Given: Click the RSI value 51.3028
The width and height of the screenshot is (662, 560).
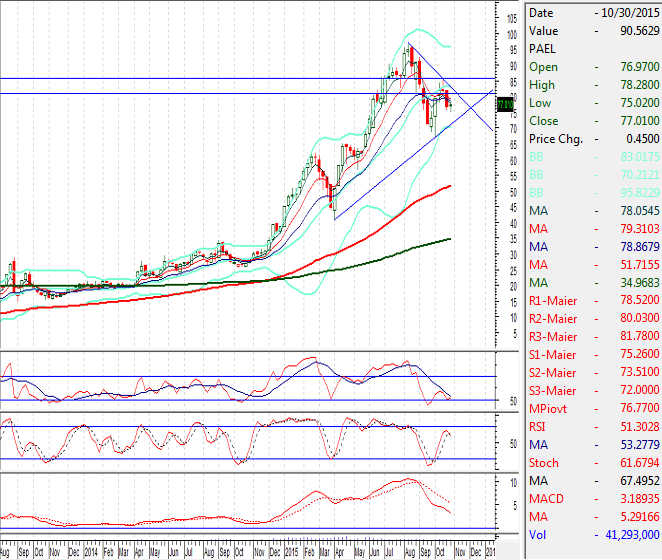Looking at the screenshot, I should click(x=633, y=426).
